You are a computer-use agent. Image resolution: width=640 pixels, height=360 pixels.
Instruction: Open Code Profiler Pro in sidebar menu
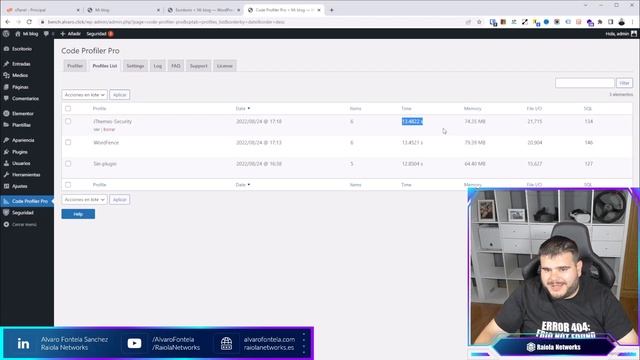click(x=27, y=201)
